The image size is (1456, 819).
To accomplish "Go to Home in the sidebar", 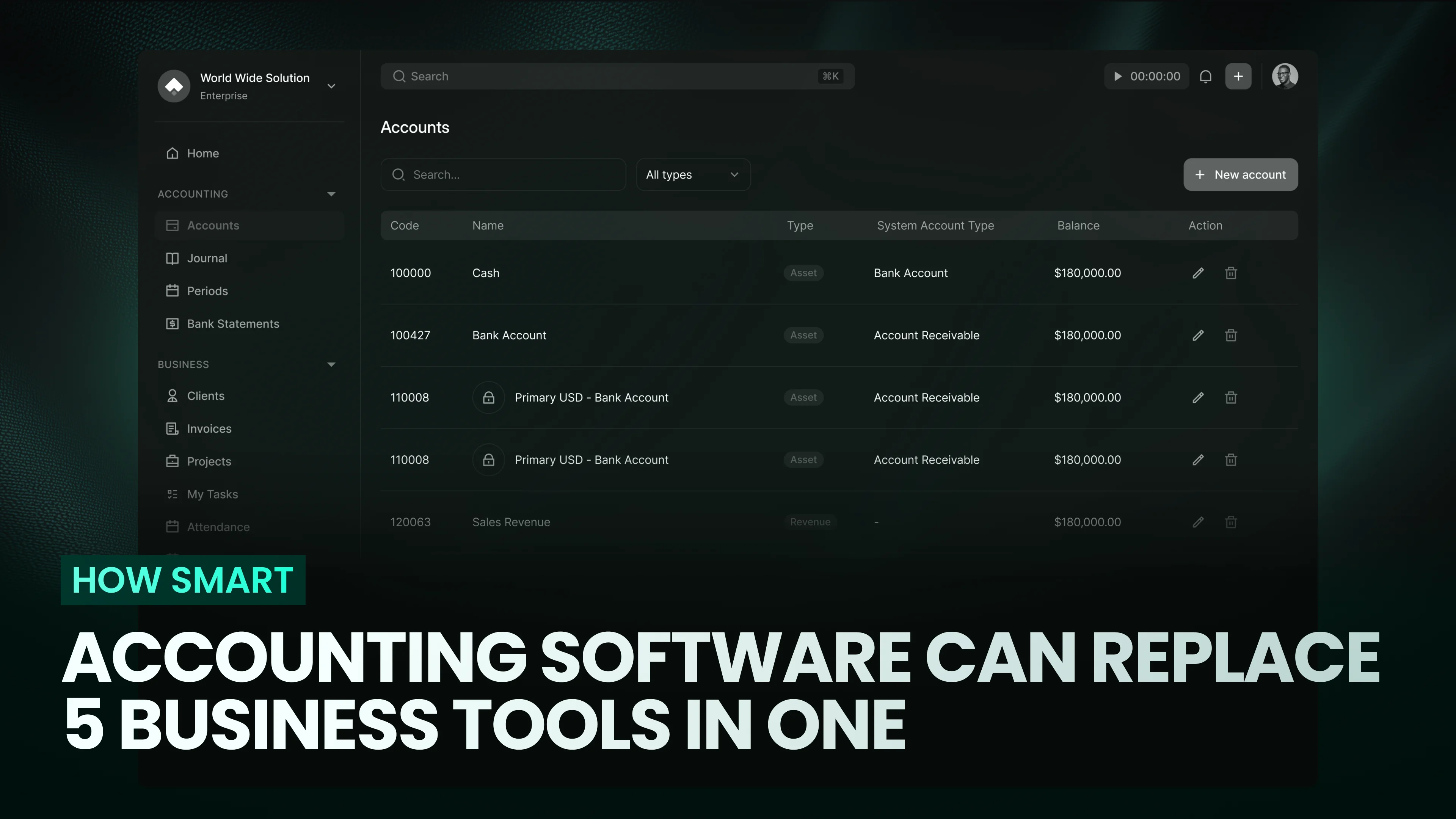I will [x=249, y=153].
